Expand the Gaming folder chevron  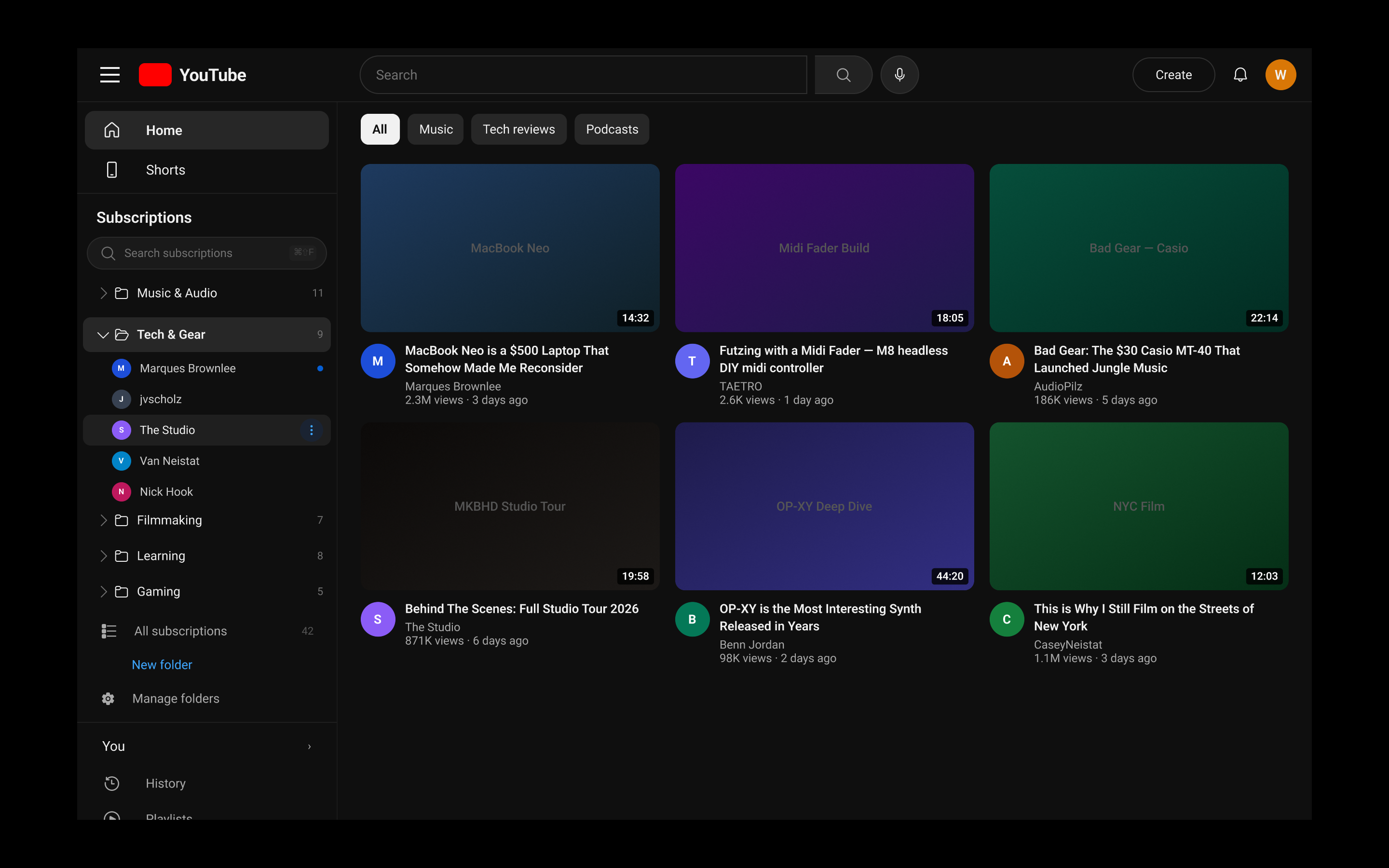click(x=103, y=591)
